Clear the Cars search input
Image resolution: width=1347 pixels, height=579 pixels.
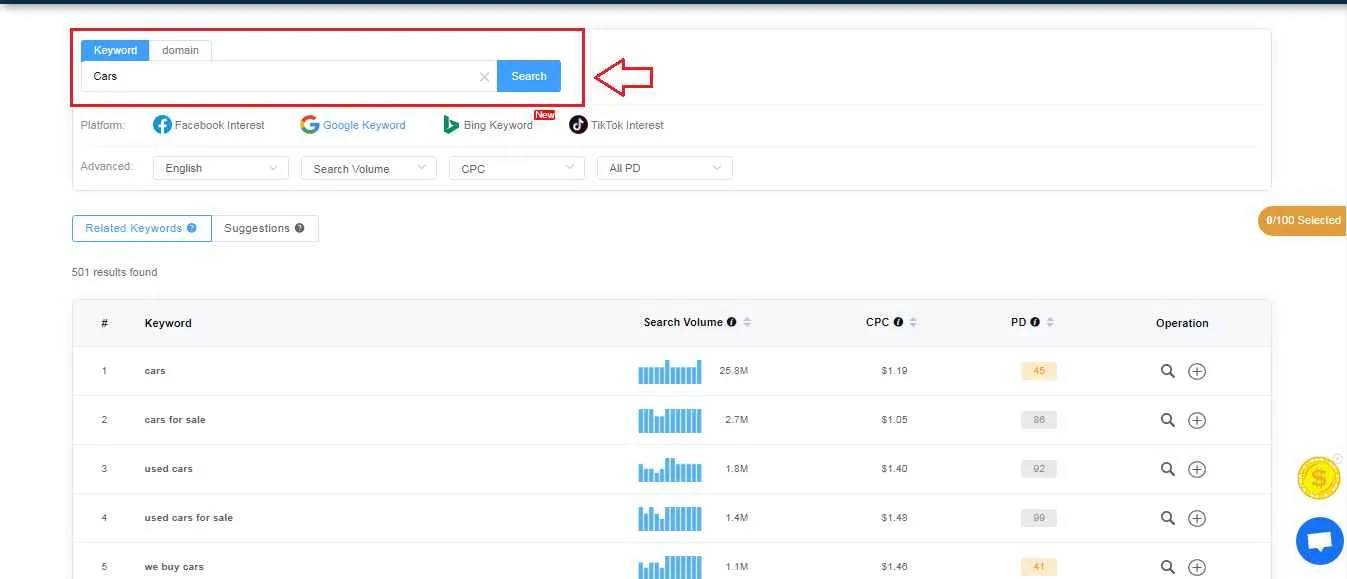tap(484, 76)
